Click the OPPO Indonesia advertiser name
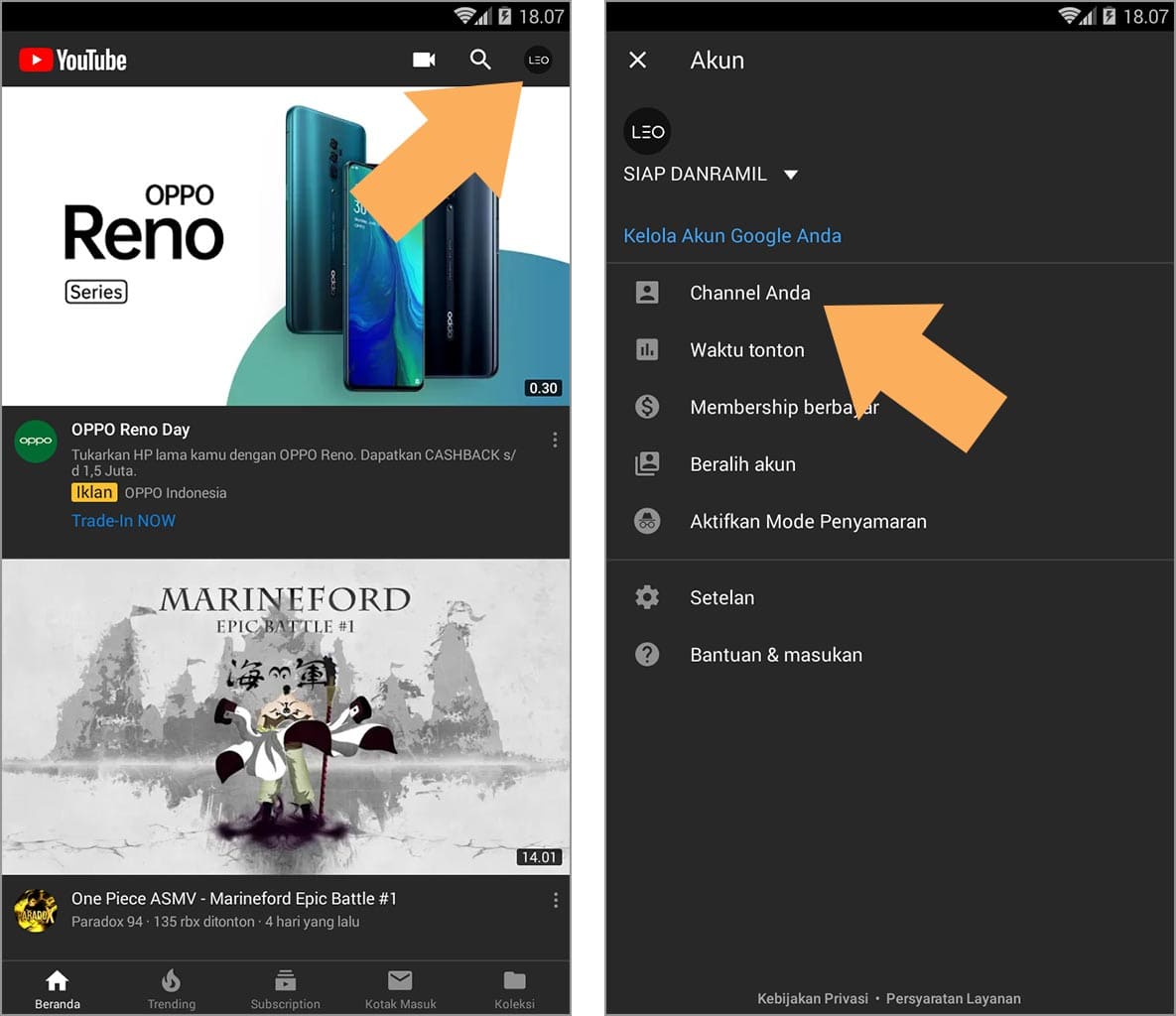This screenshot has height=1016, width=1176. [176, 493]
